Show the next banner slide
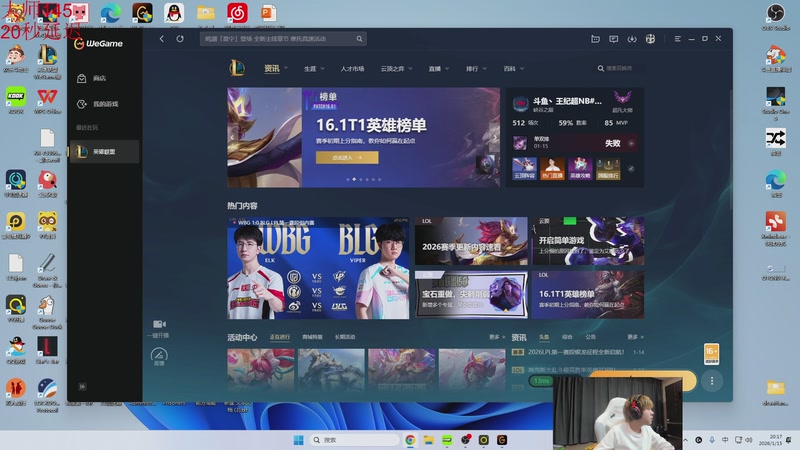The image size is (800, 450). (494, 137)
